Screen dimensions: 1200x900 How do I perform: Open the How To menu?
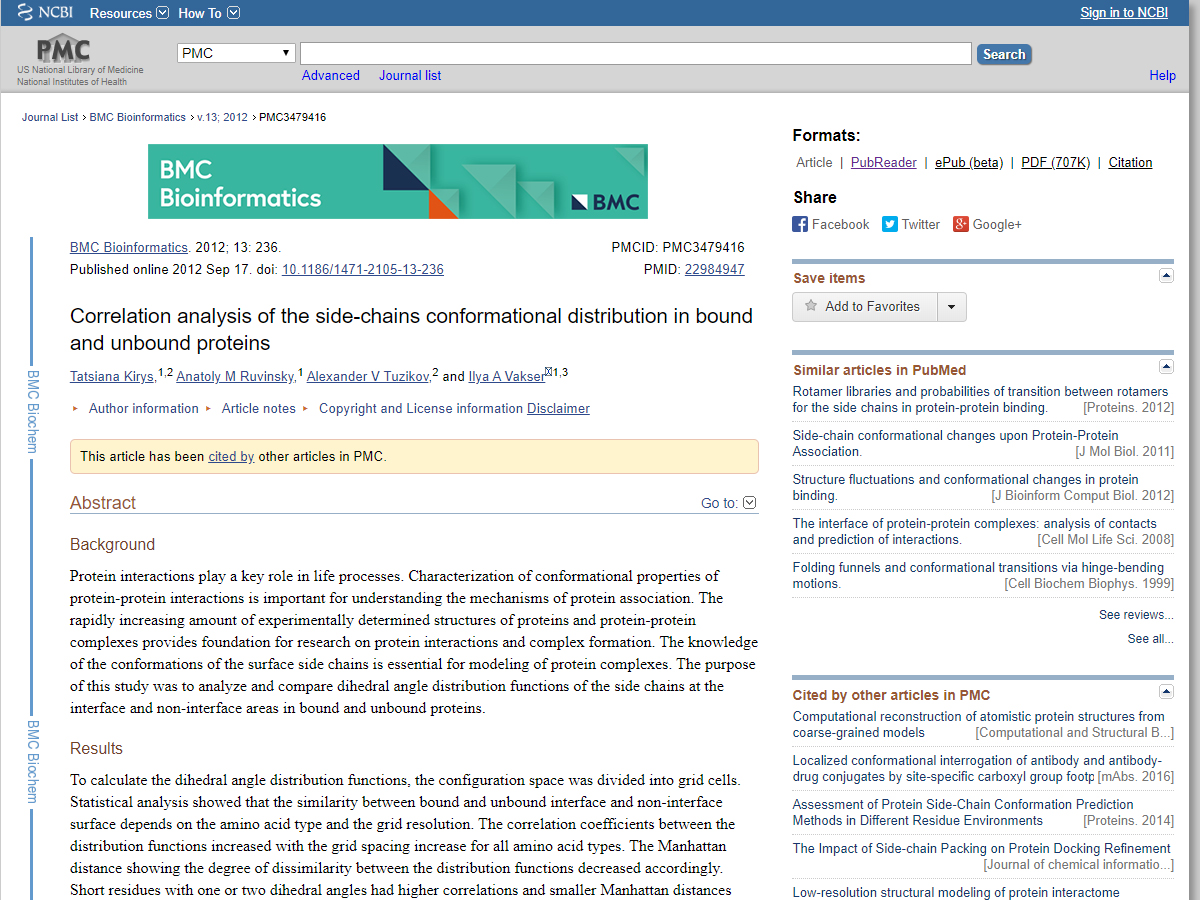tap(209, 13)
